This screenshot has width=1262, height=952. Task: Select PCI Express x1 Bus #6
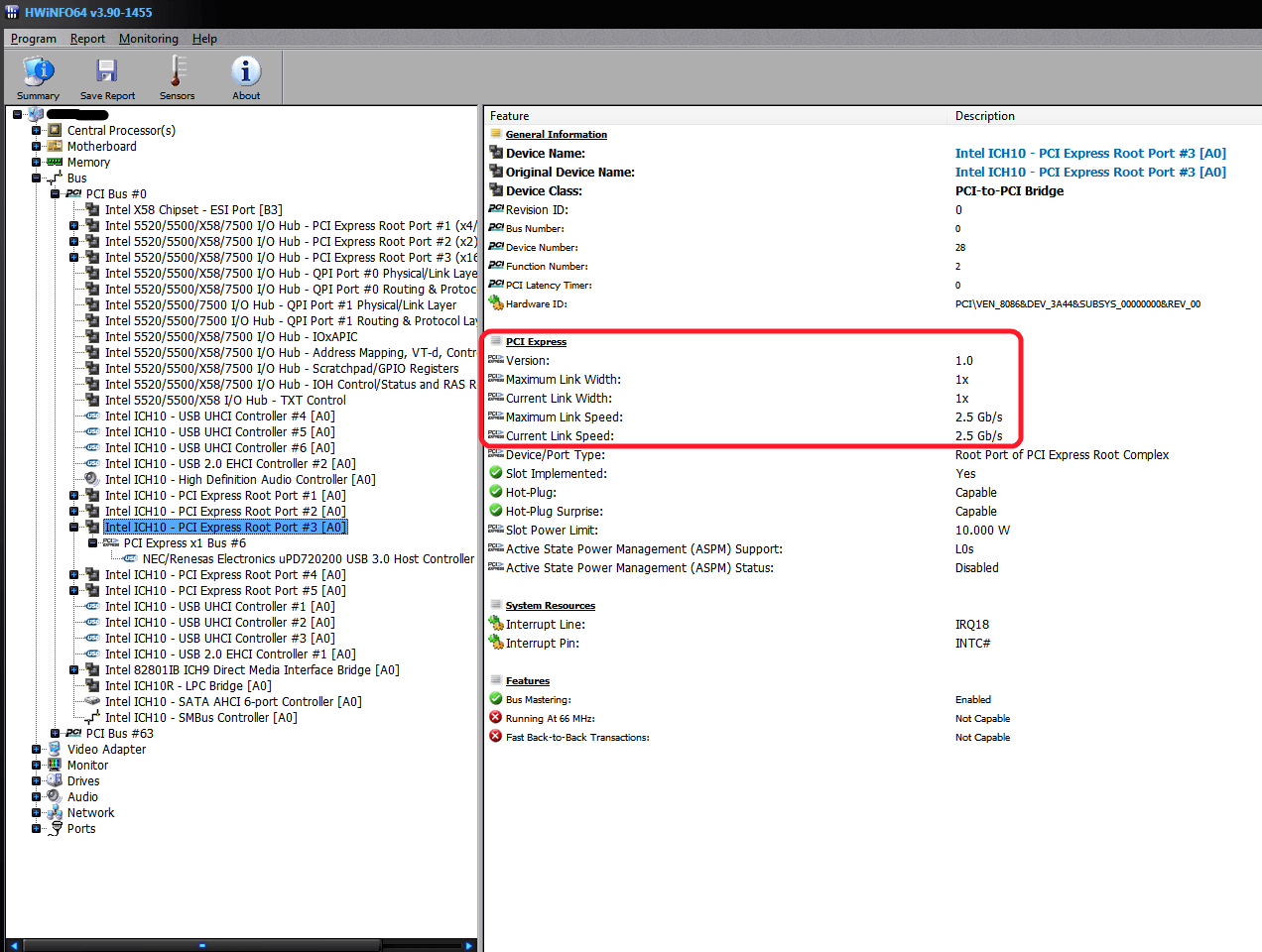(x=185, y=542)
